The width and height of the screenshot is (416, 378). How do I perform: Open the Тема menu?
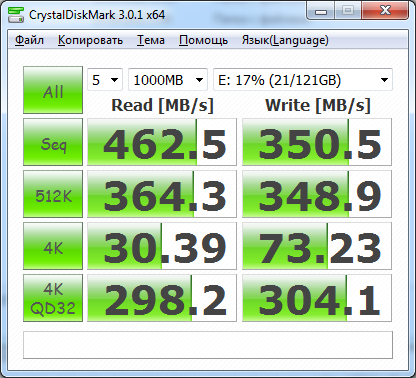click(x=151, y=40)
